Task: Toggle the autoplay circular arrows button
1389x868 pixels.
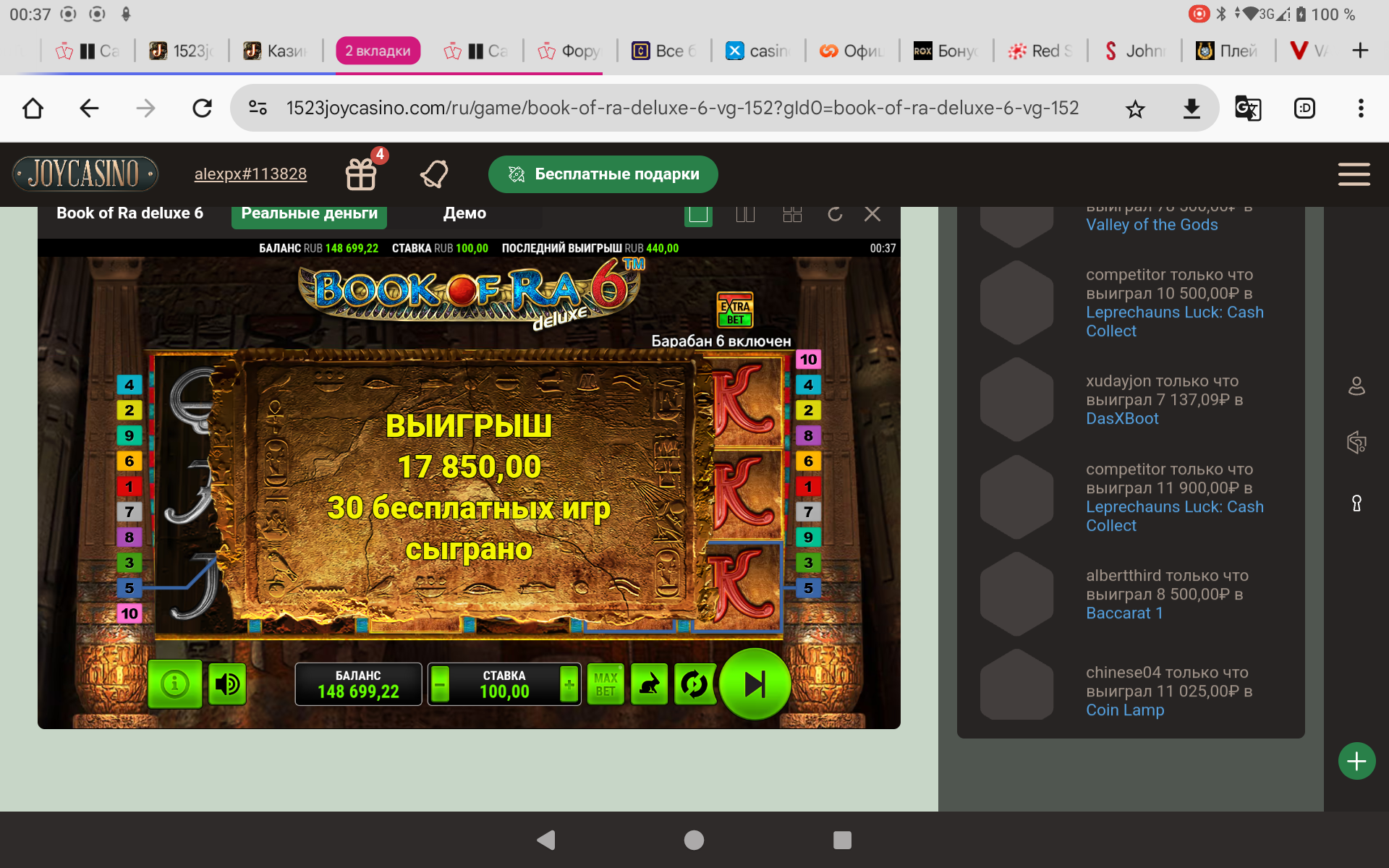Action: point(694,684)
